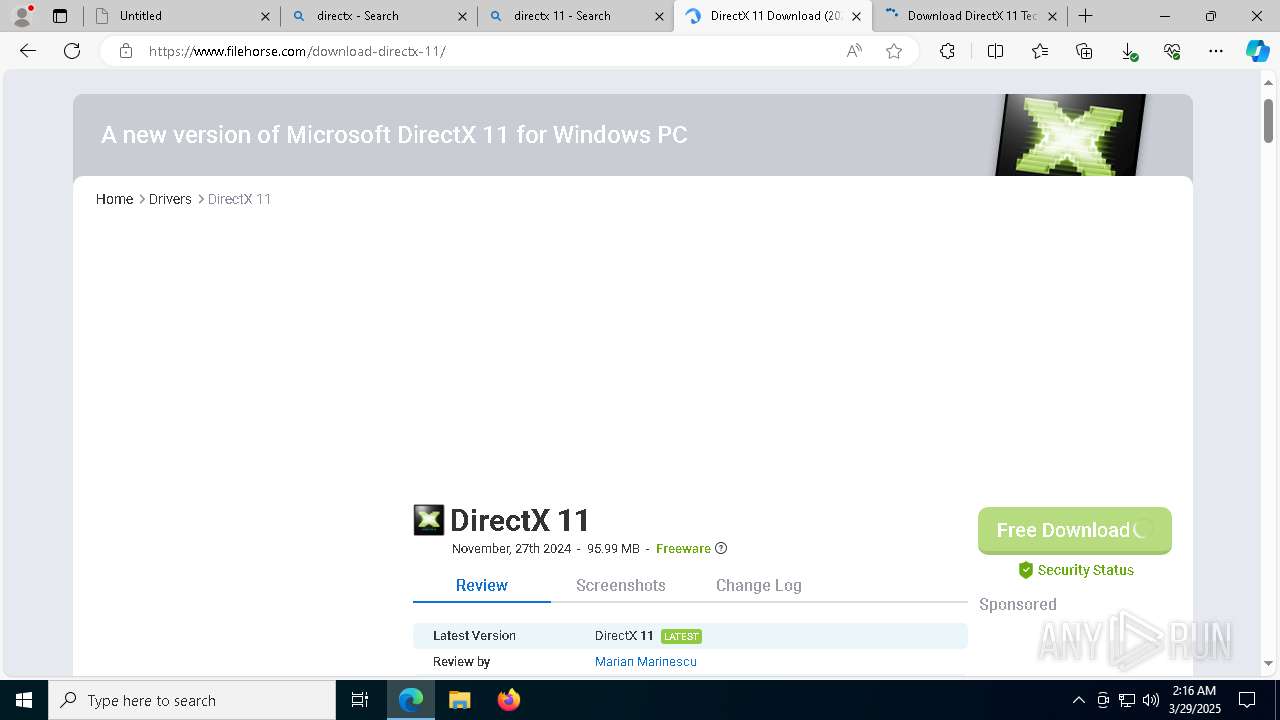Open the Screenshots tab on the page
Screen dimensions: 1280x720
[x=621, y=586]
